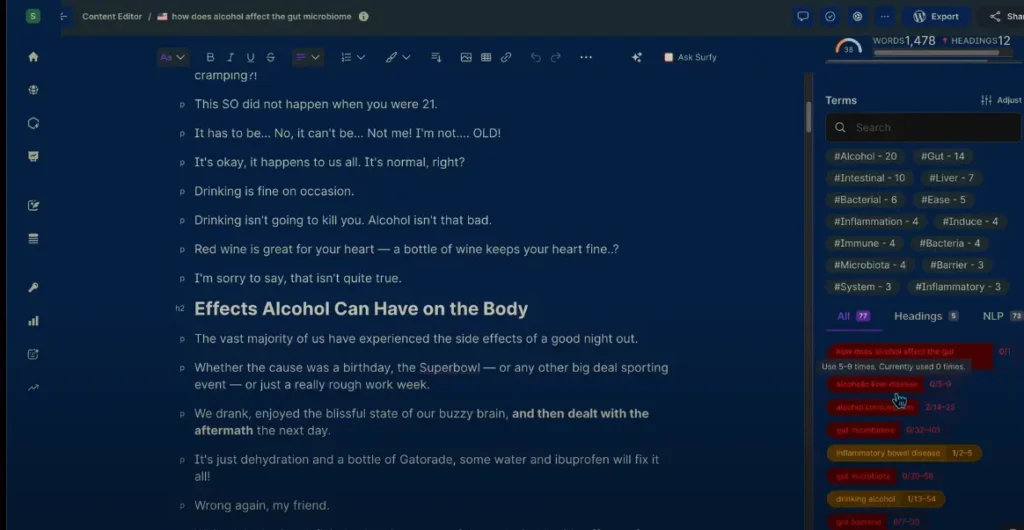
Task: Click the editor's vertical scrollbar
Action: coord(808,117)
